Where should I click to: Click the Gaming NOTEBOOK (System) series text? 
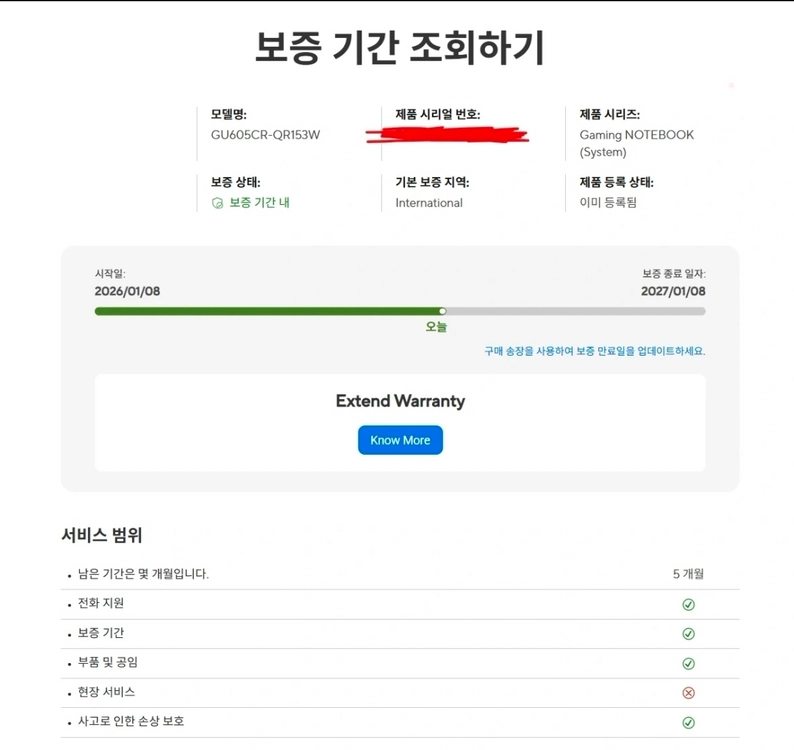pos(637,143)
